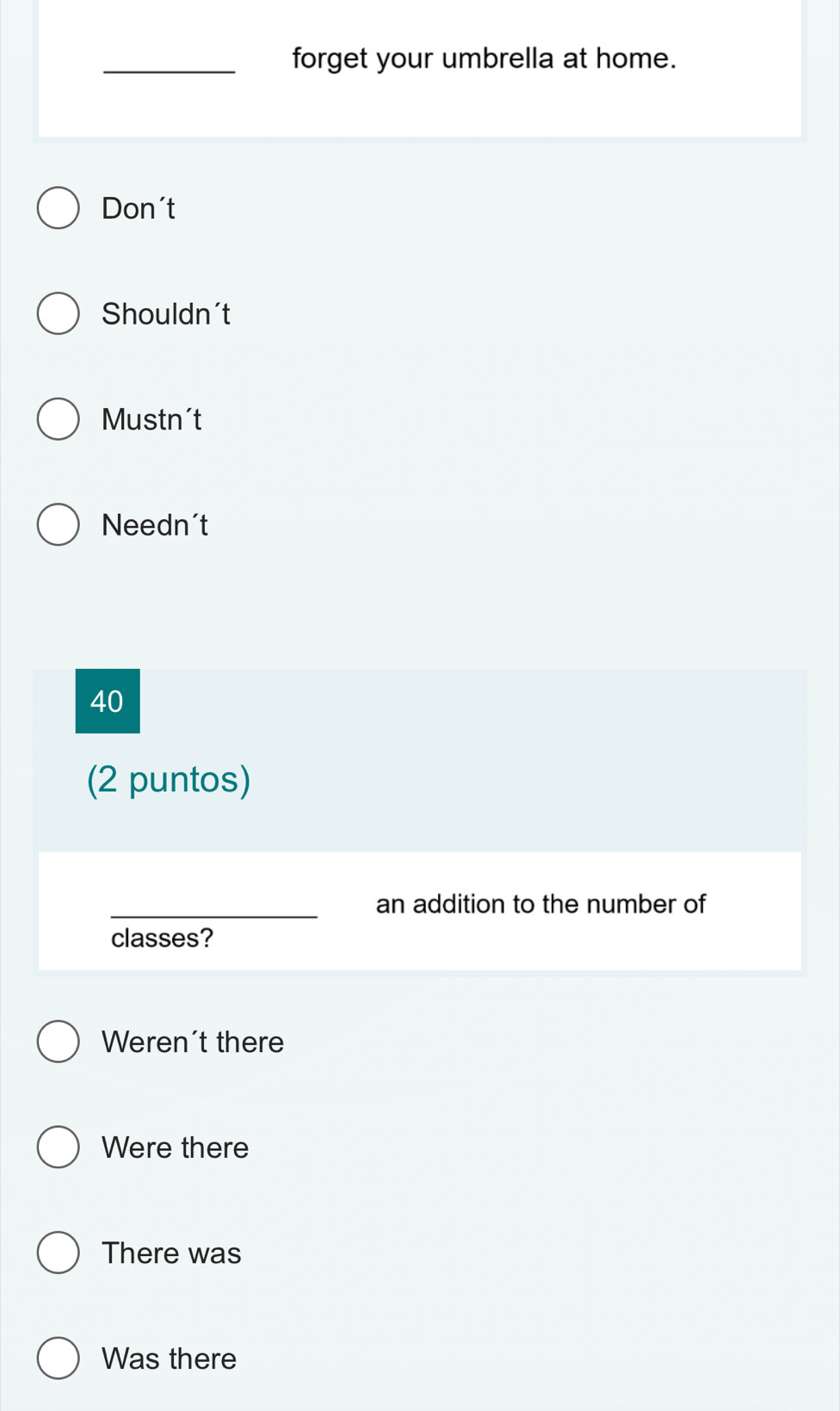Click the question number 40 badge
Screen dimensions: 840x1411
point(108,701)
